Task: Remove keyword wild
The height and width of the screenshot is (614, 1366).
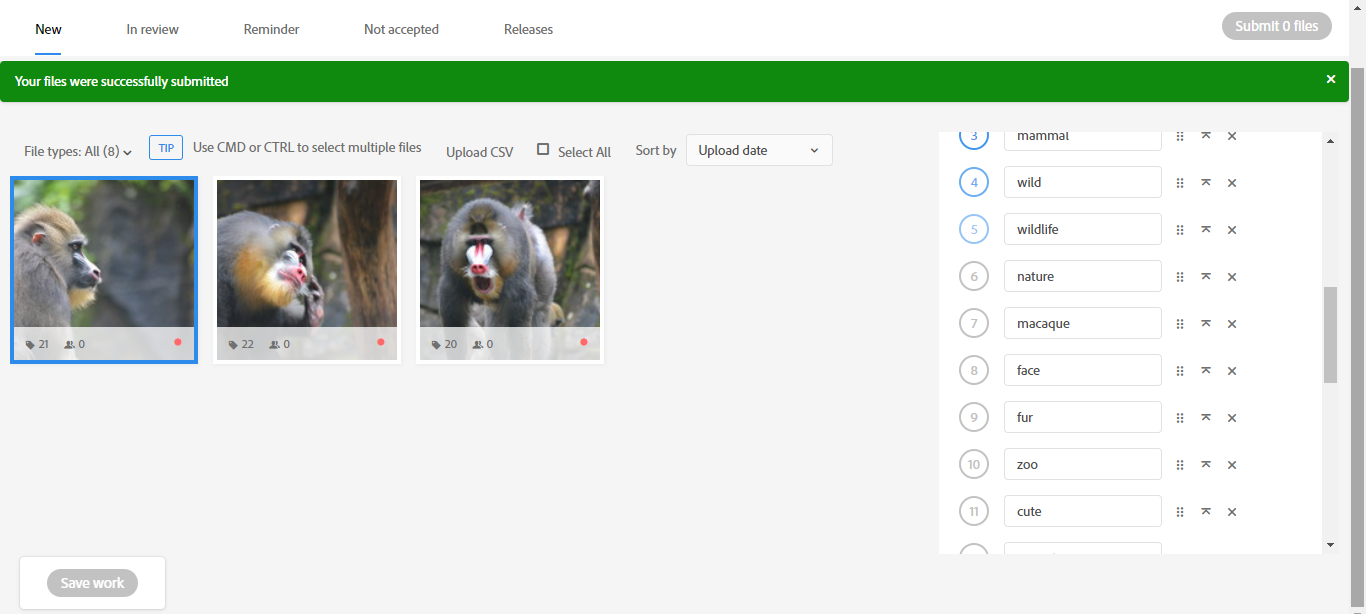Action: pos(1232,183)
